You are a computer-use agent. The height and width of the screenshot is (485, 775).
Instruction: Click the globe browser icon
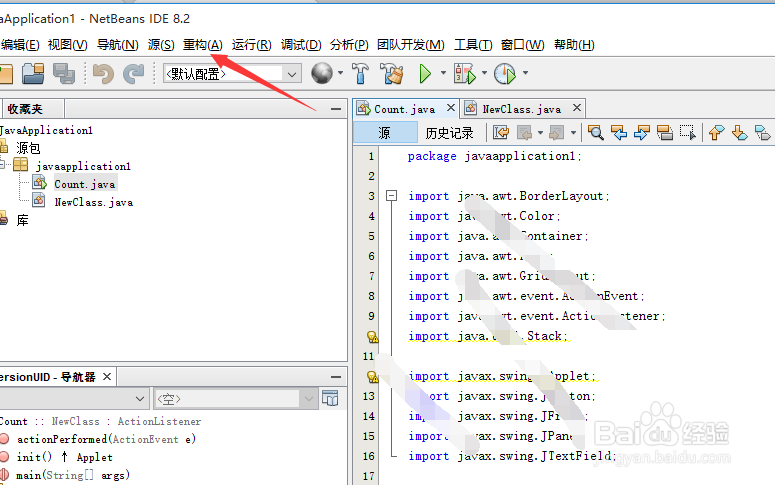click(322, 73)
